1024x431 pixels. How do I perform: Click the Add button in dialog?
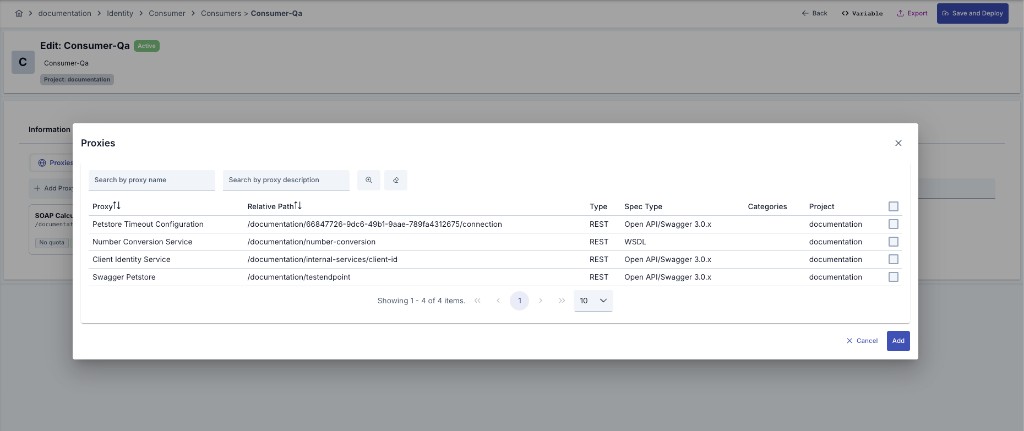point(898,341)
